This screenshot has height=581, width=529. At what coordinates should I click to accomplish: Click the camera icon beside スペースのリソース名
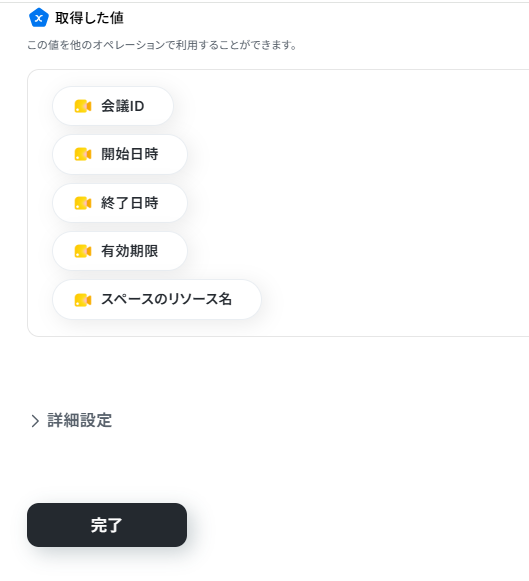(x=83, y=300)
